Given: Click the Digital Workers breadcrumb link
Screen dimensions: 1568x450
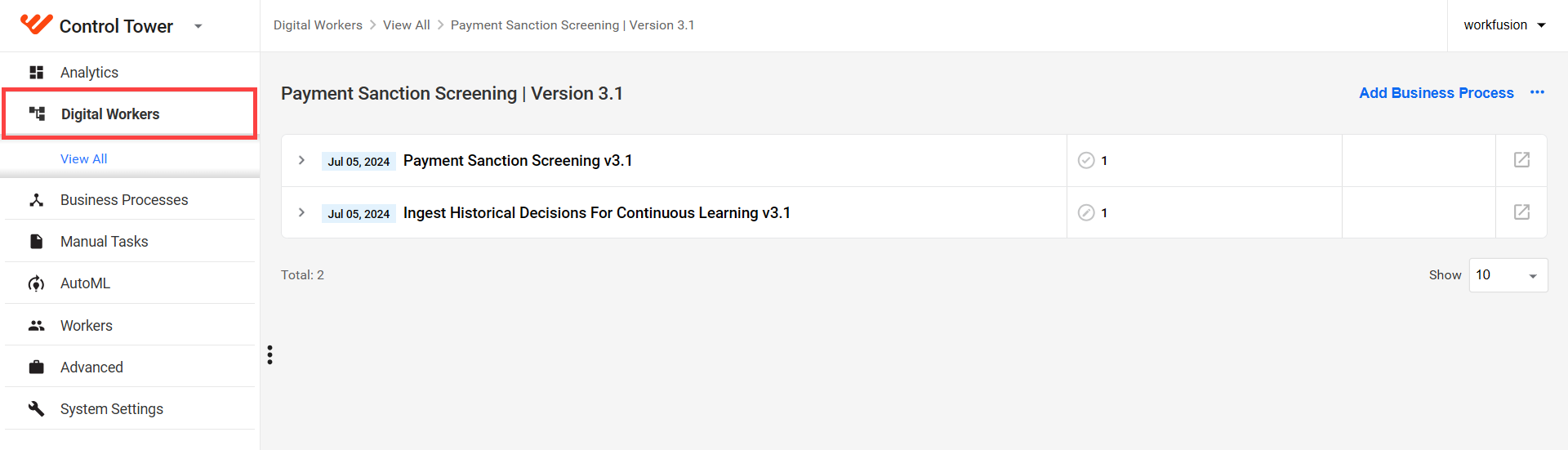Looking at the screenshot, I should pos(318,25).
